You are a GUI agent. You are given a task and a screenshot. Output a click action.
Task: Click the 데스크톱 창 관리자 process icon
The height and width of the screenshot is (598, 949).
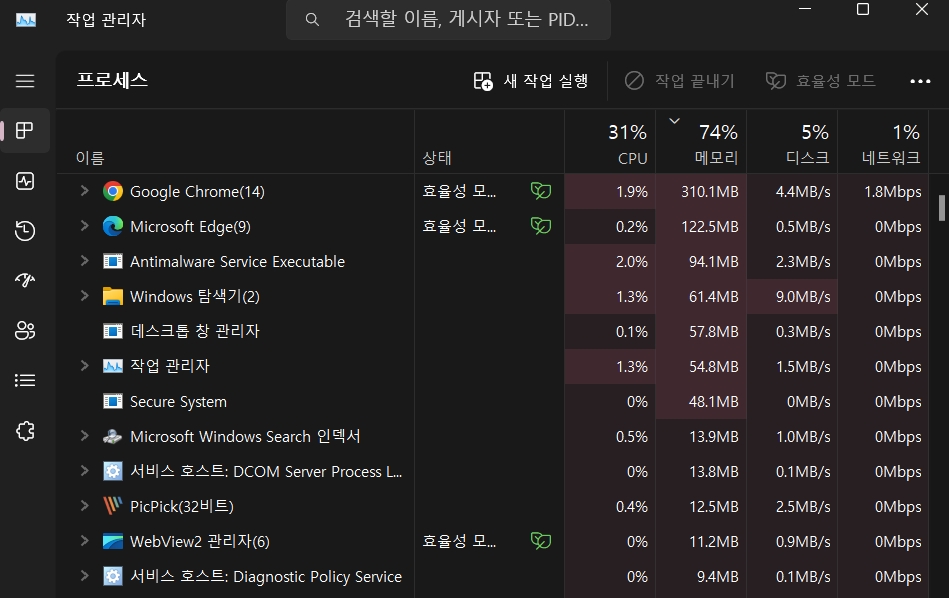click(x=113, y=331)
